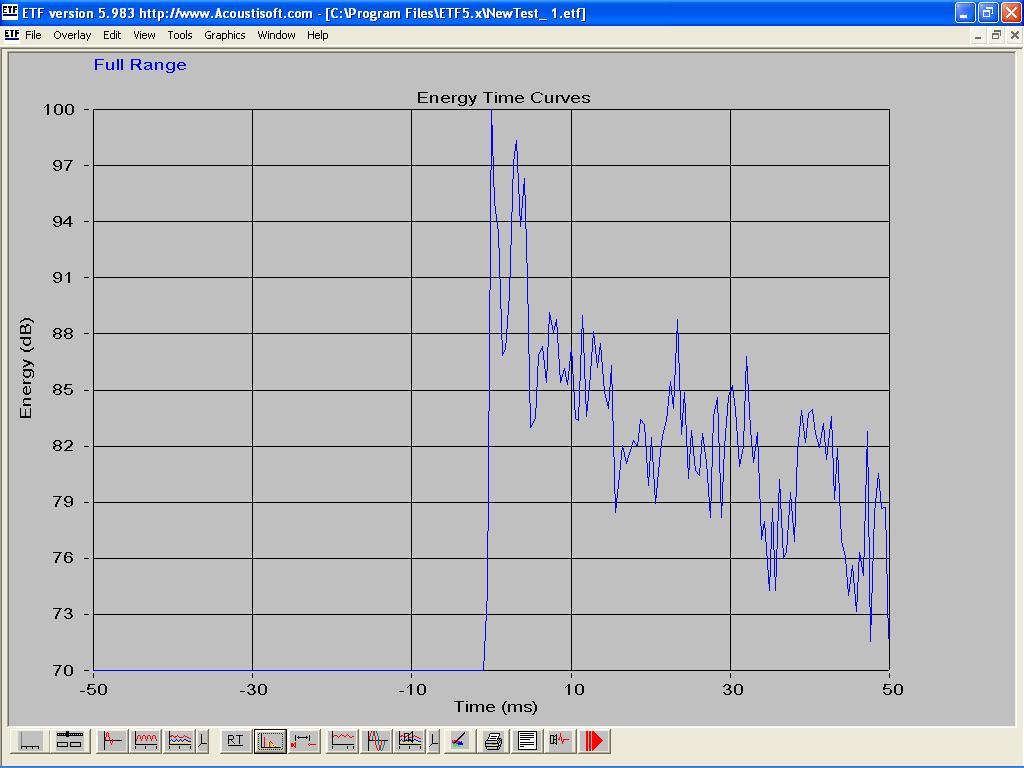1024x768 pixels.
Task: Expand the small arrow right of the speaker-waterfall icon
Action: point(433,741)
